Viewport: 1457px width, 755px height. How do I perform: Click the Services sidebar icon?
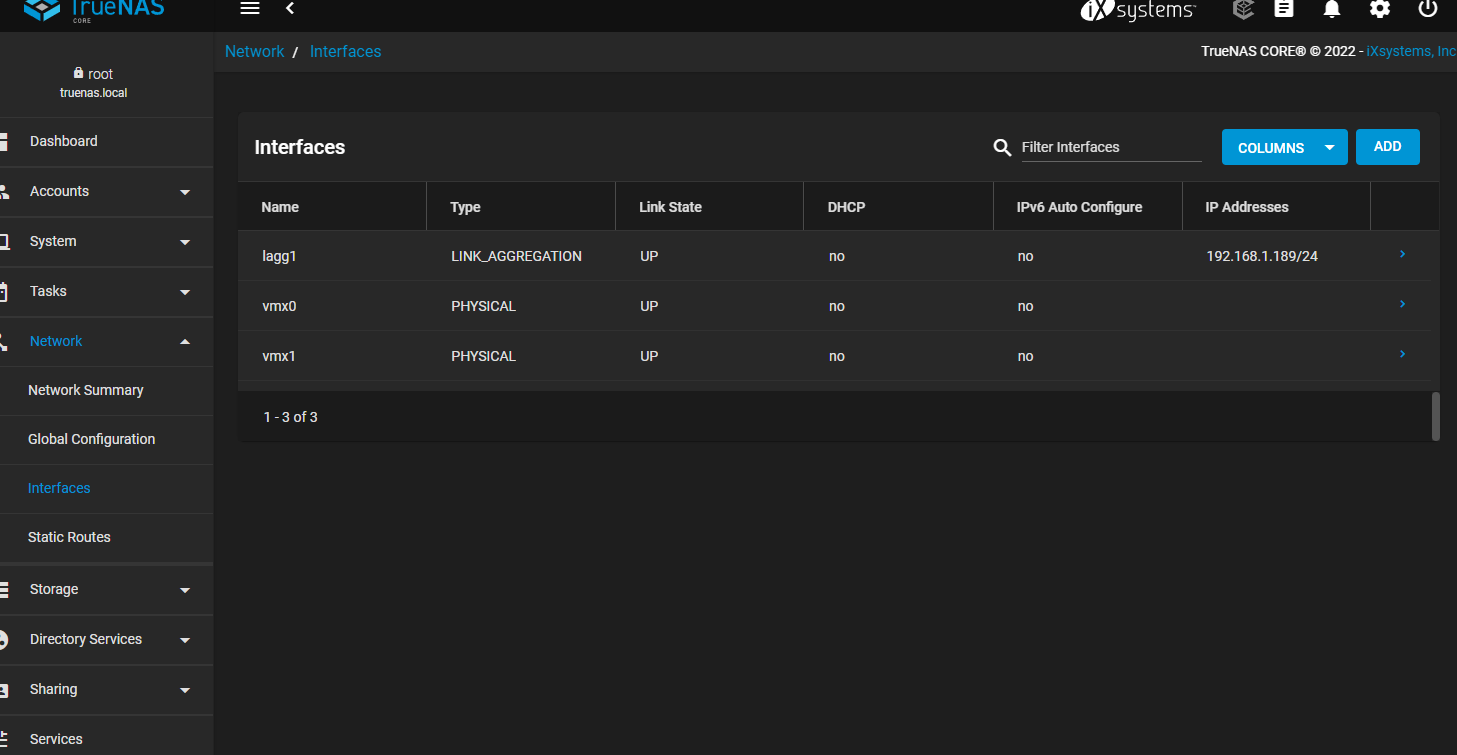tap(4, 739)
